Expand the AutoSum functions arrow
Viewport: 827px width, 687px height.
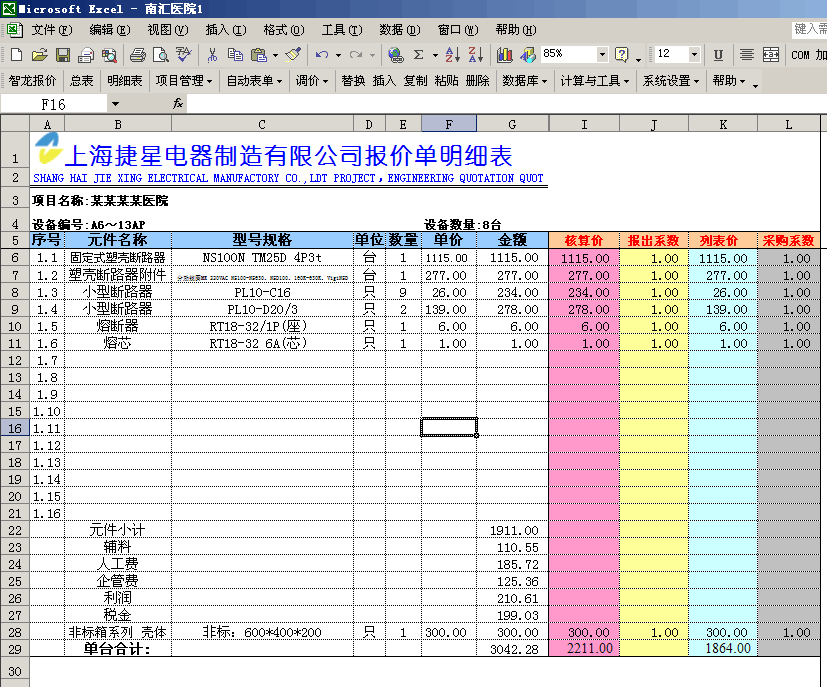[x=435, y=54]
